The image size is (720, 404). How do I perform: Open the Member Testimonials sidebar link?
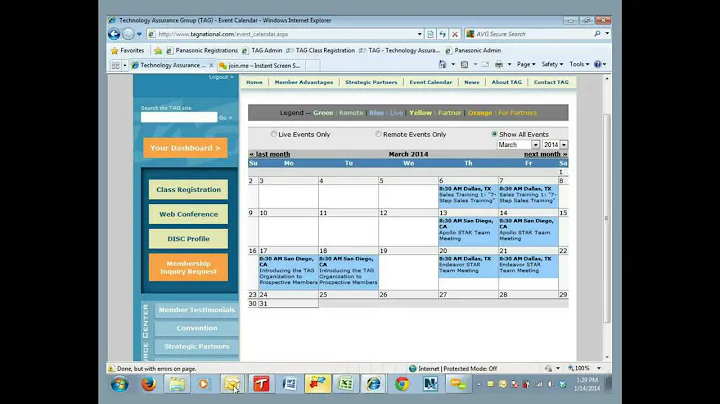[x=197, y=310]
